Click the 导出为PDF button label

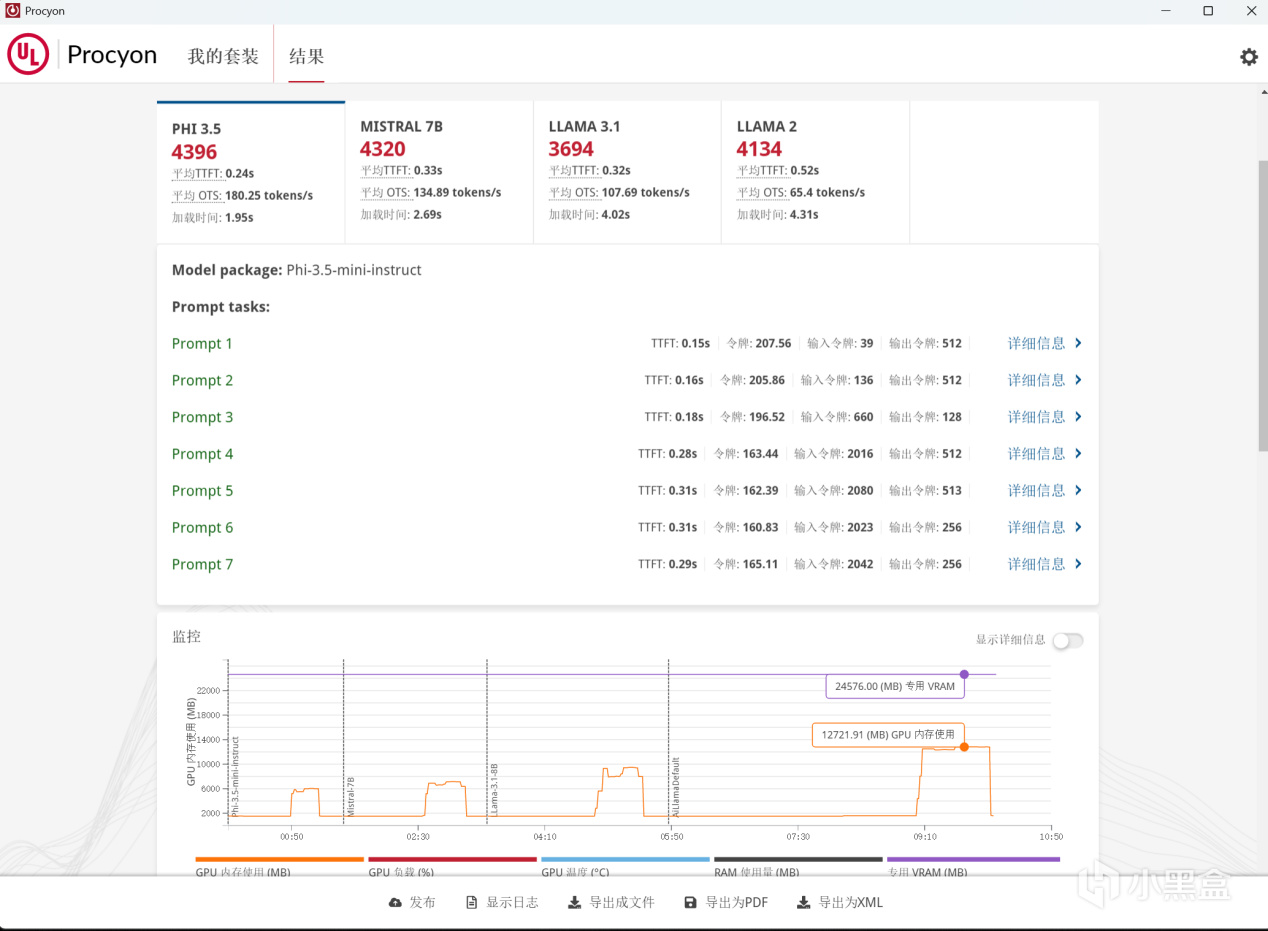click(x=737, y=902)
